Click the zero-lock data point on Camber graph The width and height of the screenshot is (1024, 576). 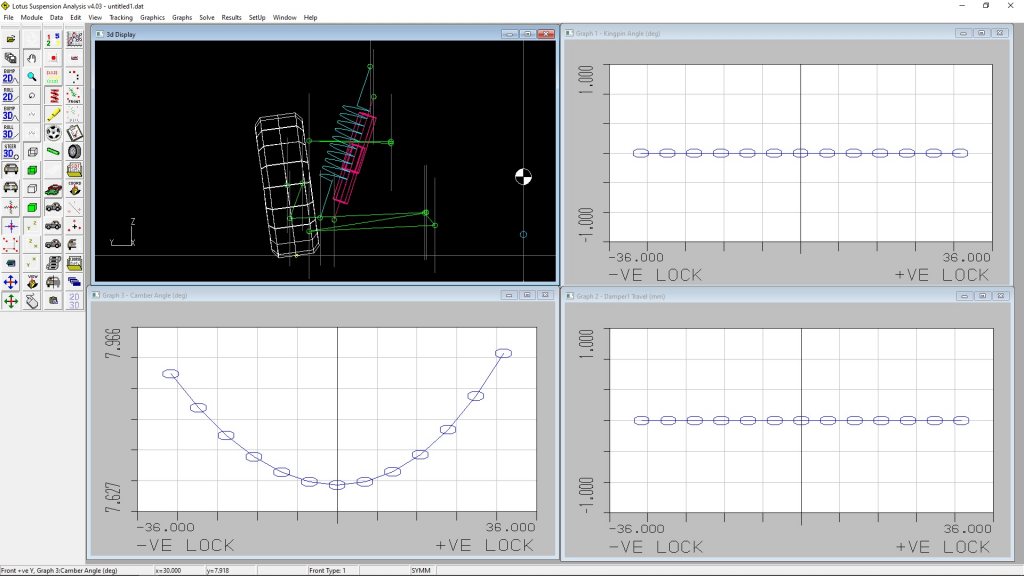point(337,485)
